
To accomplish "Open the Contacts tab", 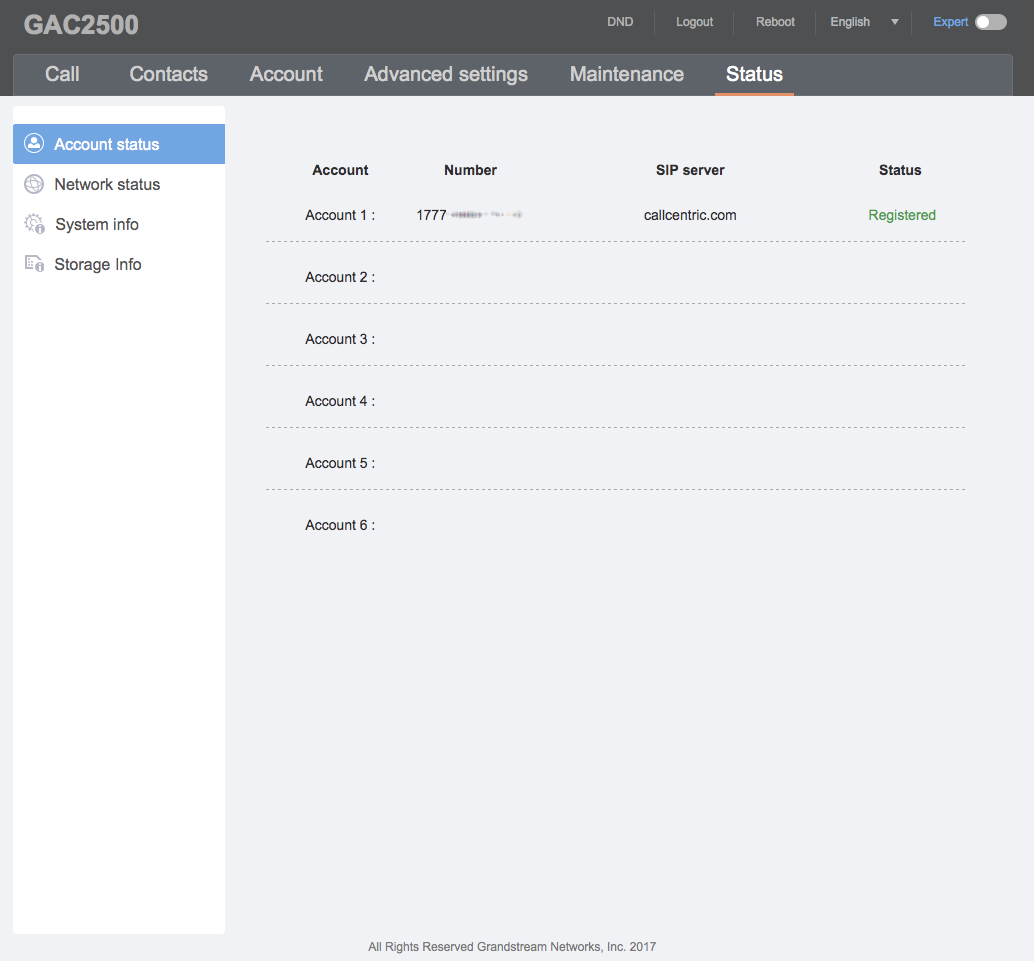I will click(168, 74).
